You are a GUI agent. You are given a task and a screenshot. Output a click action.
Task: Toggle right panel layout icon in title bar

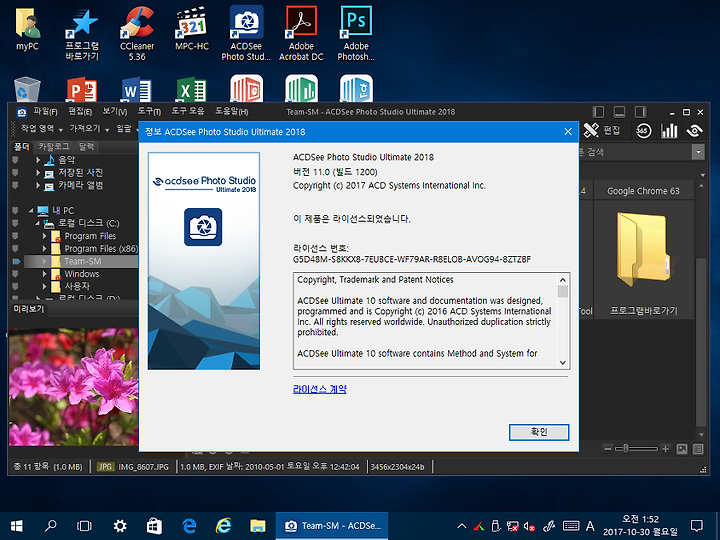pos(641,112)
